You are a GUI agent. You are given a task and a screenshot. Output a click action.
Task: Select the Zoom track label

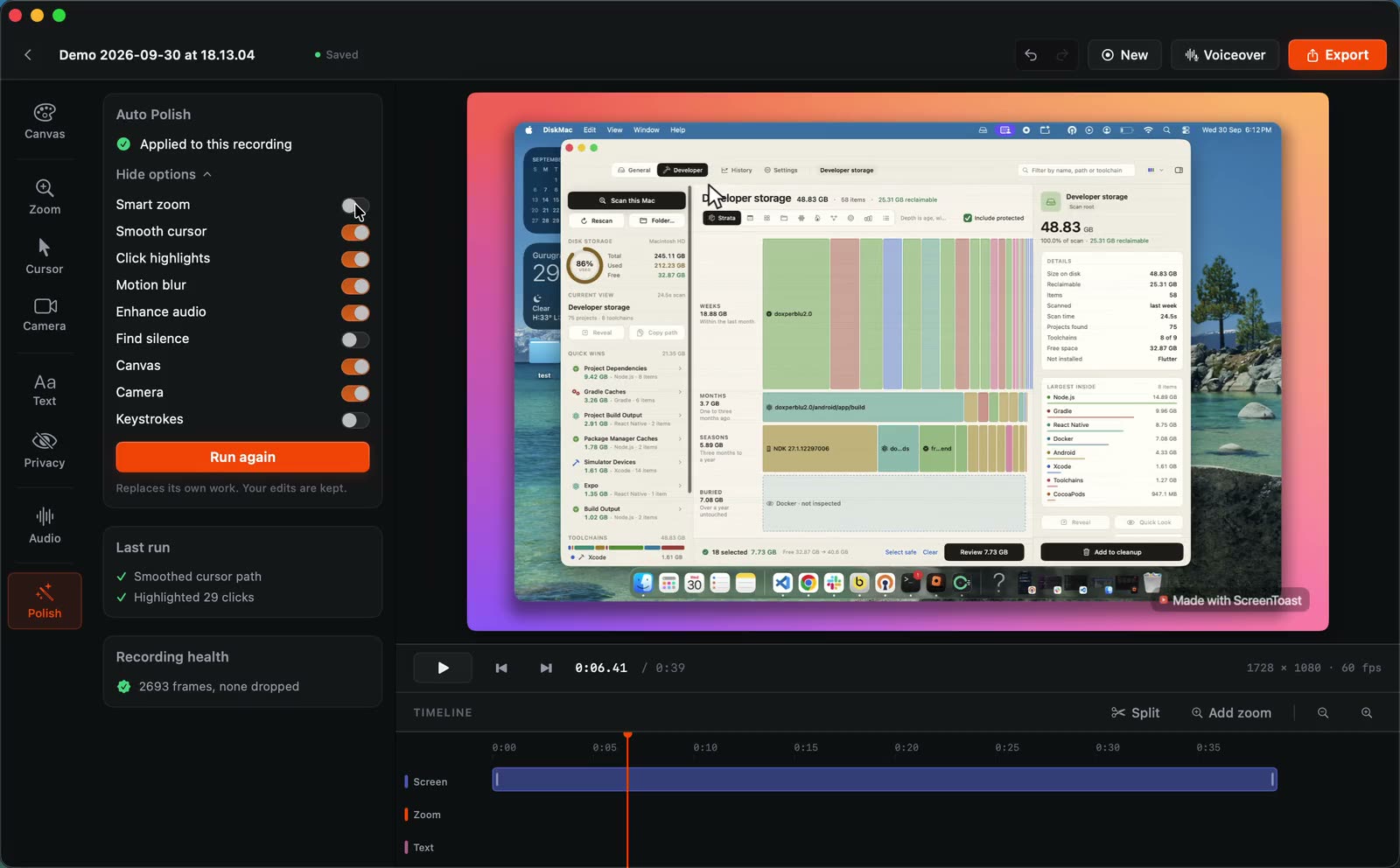point(427,815)
